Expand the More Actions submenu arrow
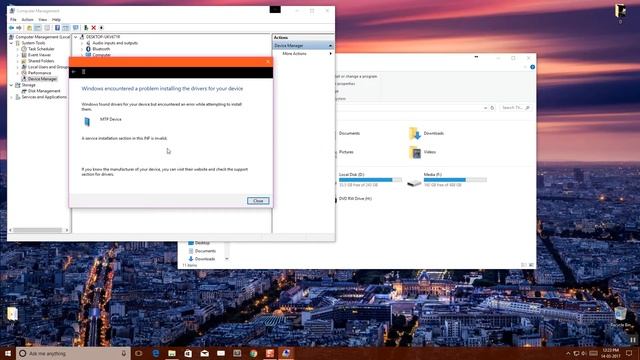640x360 pixels. (330, 54)
